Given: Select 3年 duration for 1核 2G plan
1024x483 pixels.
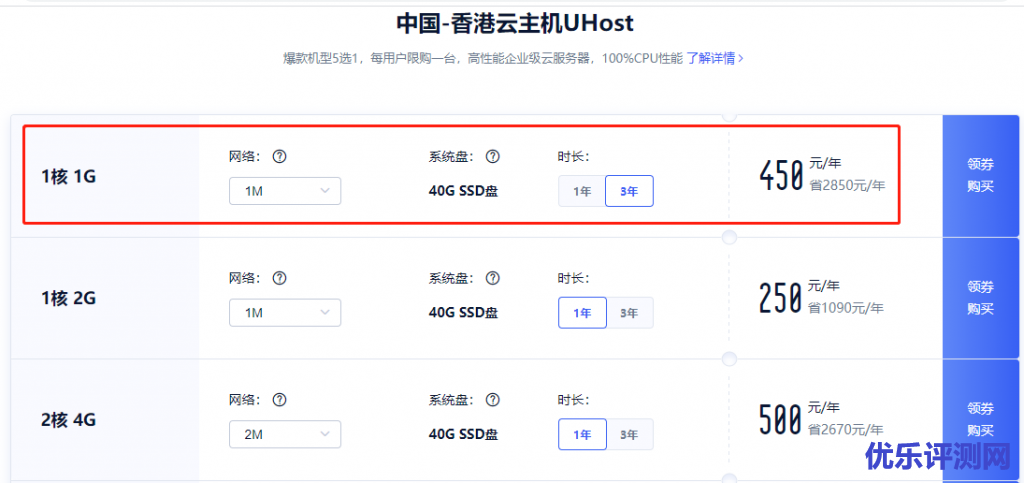Looking at the screenshot, I should pyautogui.click(x=629, y=313).
